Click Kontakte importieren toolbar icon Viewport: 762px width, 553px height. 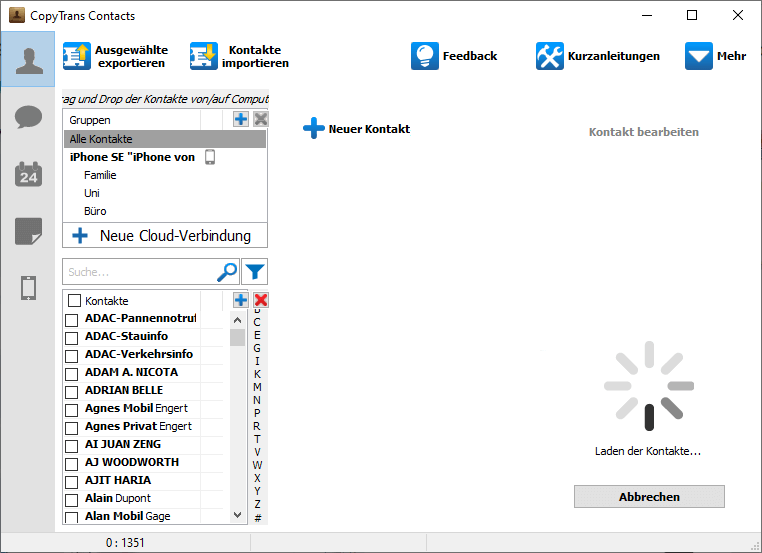click(x=204, y=56)
